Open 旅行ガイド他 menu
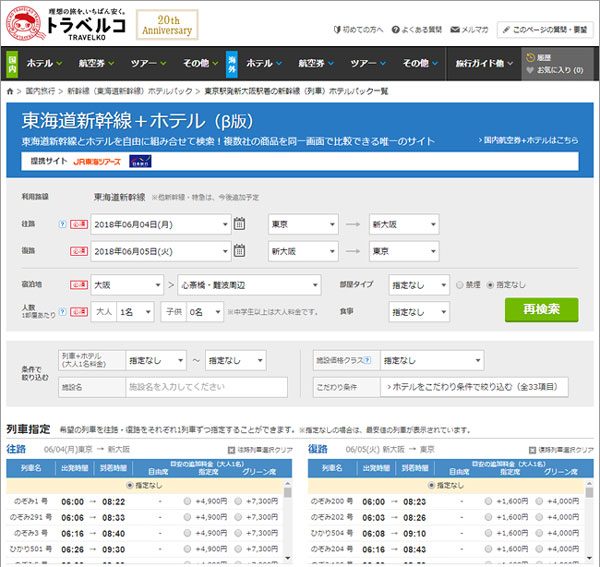600x567 pixels. tap(484, 63)
